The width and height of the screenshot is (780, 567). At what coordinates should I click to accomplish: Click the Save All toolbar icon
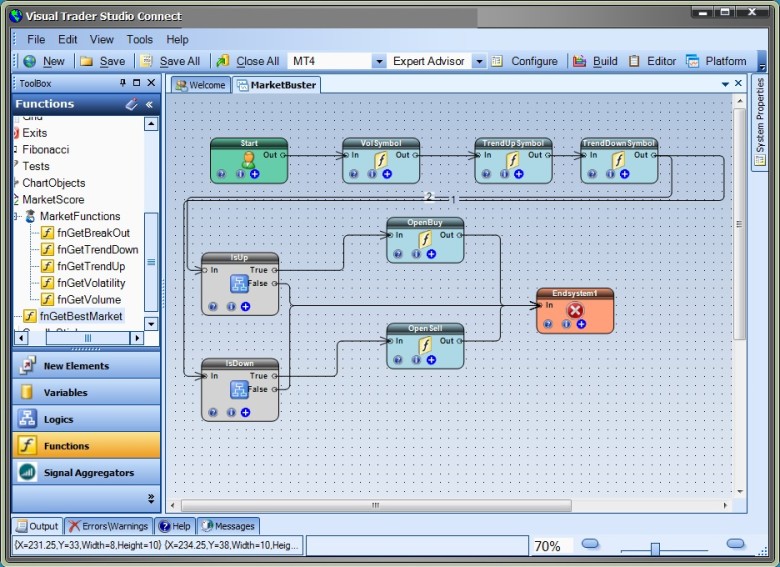[x=147, y=61]
